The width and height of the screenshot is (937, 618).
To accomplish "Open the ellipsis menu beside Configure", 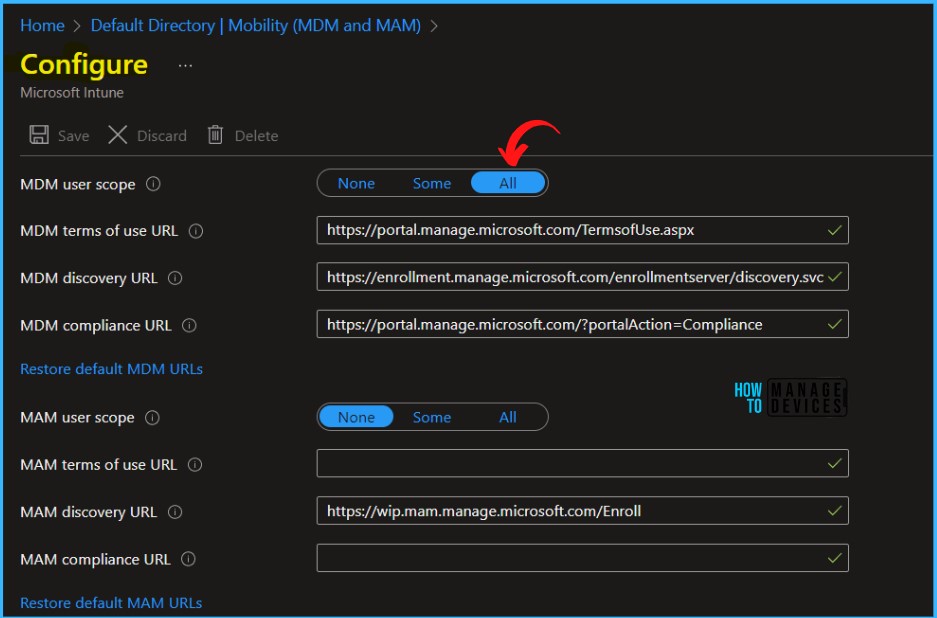I will click(x=185, y=66).
